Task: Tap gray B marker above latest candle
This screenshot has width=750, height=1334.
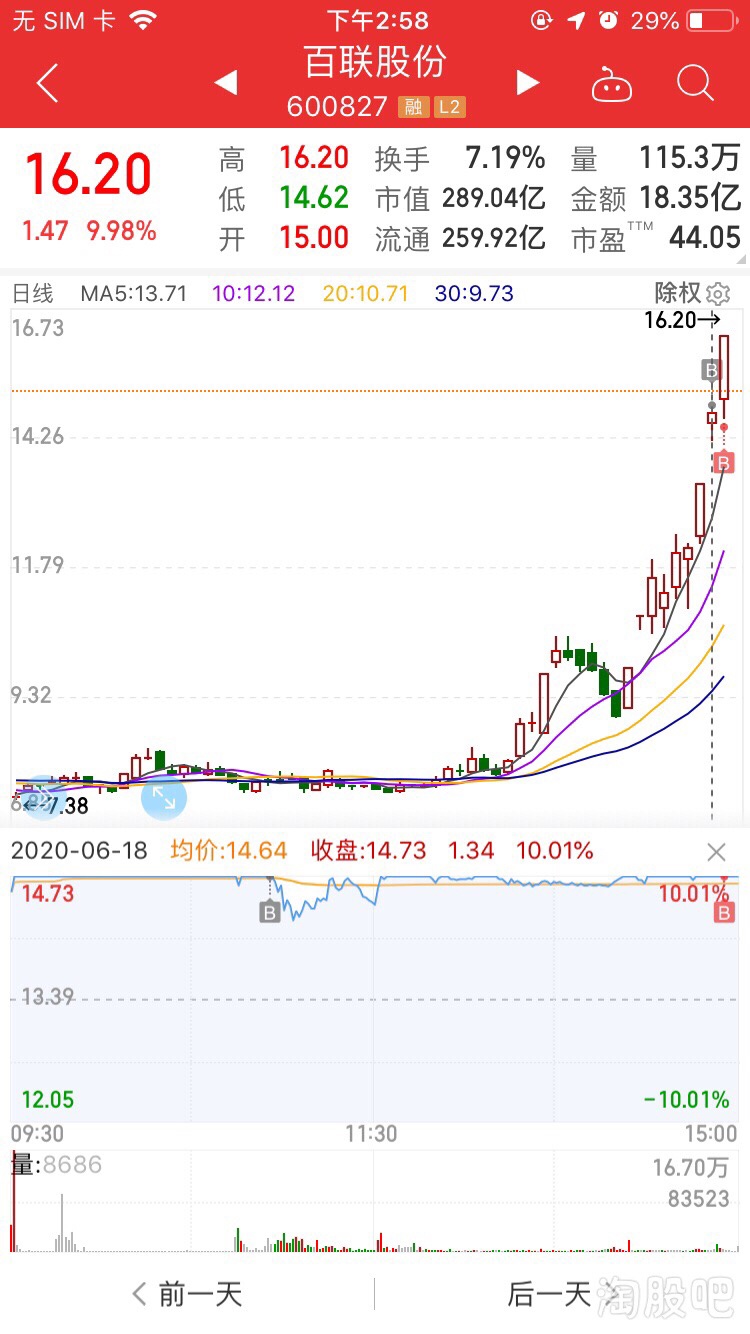Action: click(712, 371)
